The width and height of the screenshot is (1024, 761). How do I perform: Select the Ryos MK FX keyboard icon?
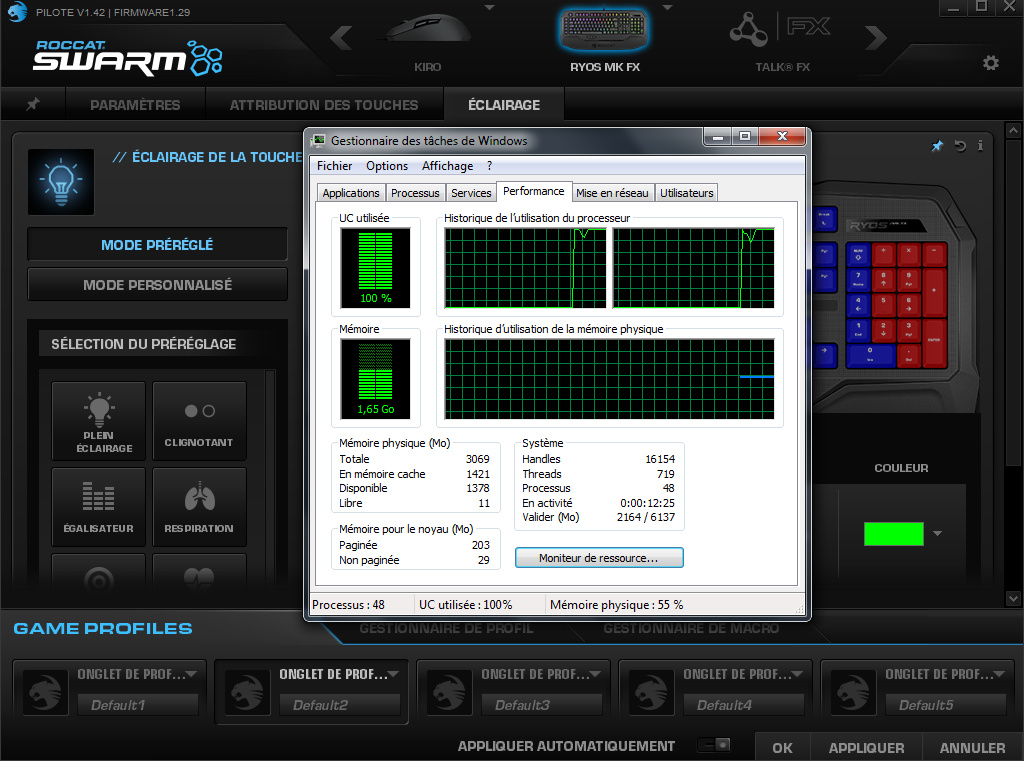[x=605, y=30]
